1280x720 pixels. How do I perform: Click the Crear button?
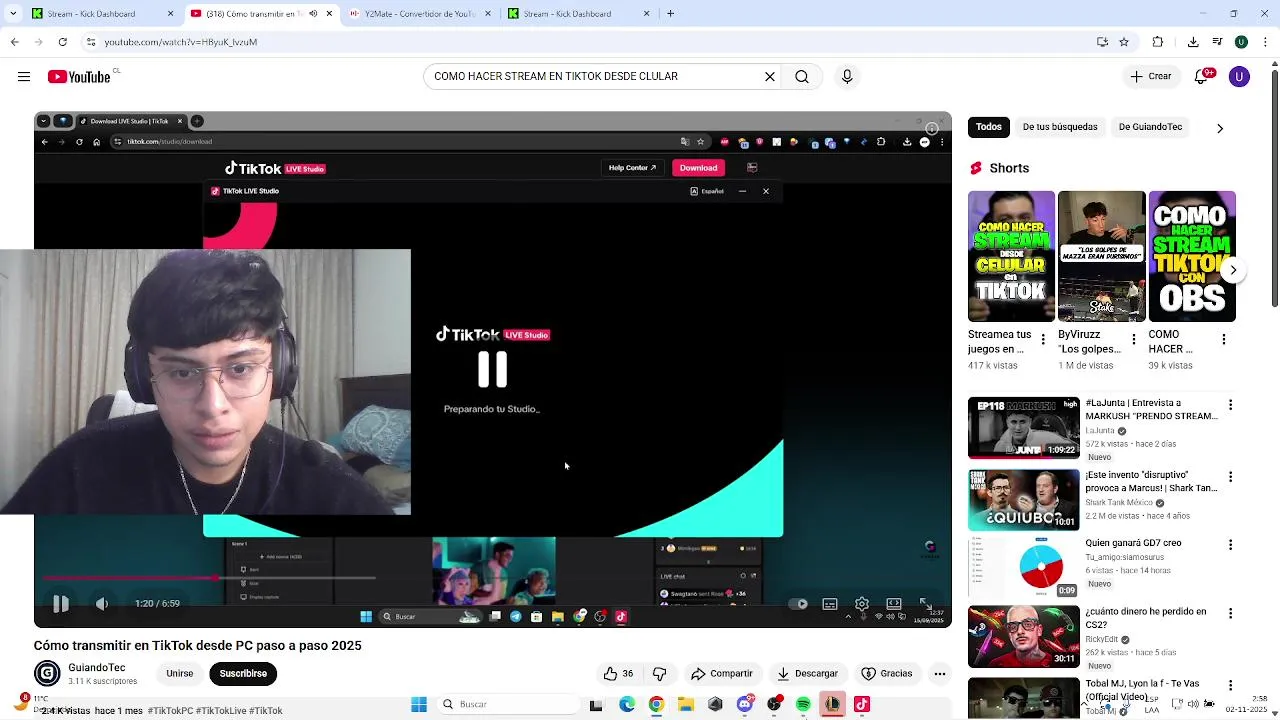1151,76
